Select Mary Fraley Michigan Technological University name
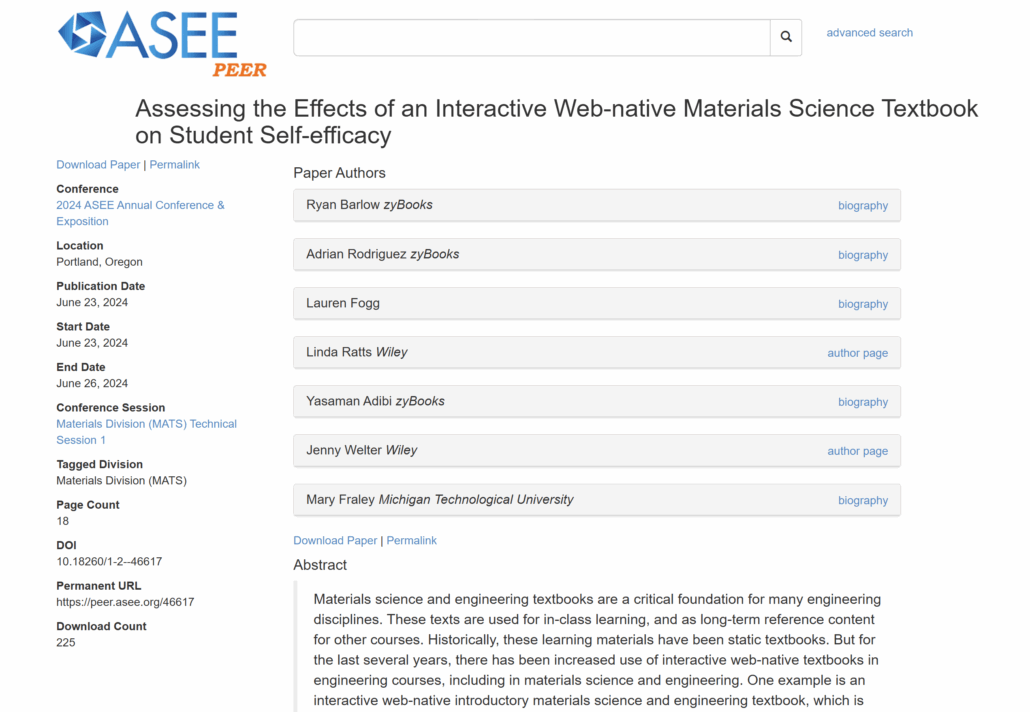The image size is (1030, 712). coord(439,500)
